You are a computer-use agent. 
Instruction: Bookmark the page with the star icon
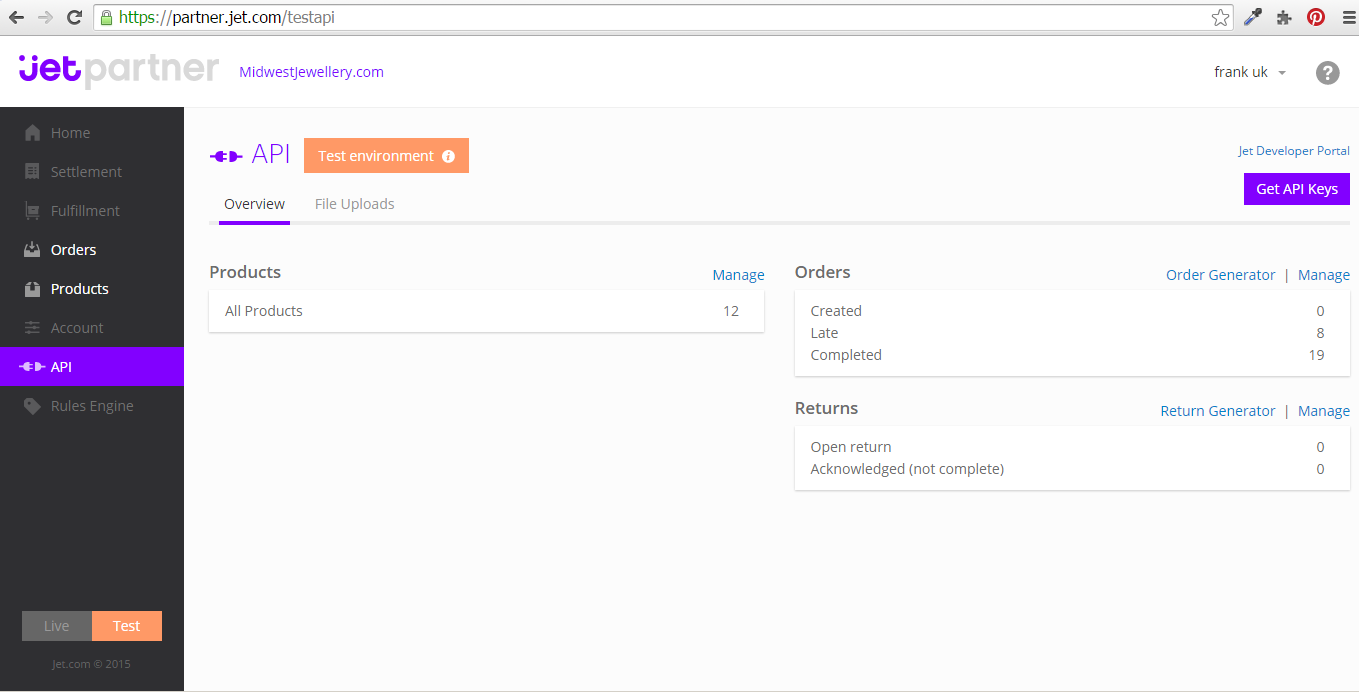click(1220, 17)
